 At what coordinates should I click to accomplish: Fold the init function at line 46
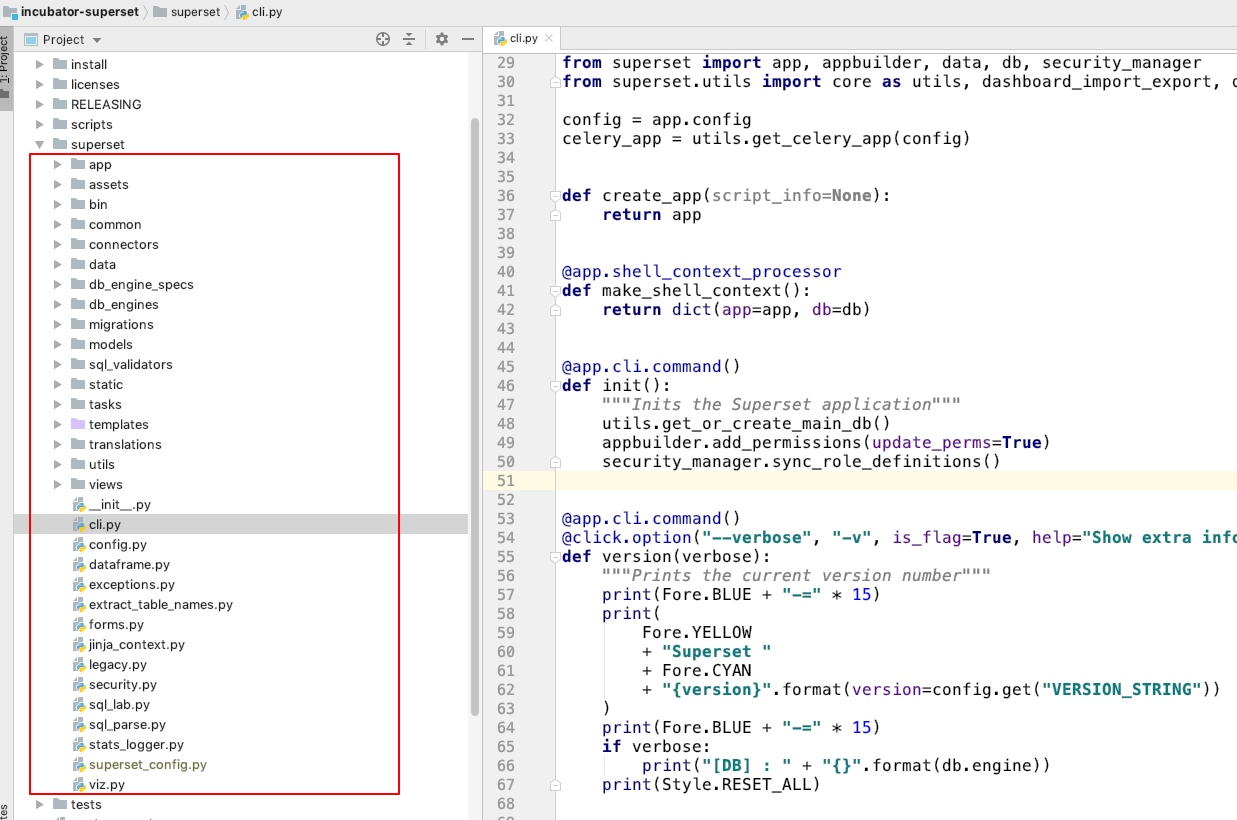554,386
